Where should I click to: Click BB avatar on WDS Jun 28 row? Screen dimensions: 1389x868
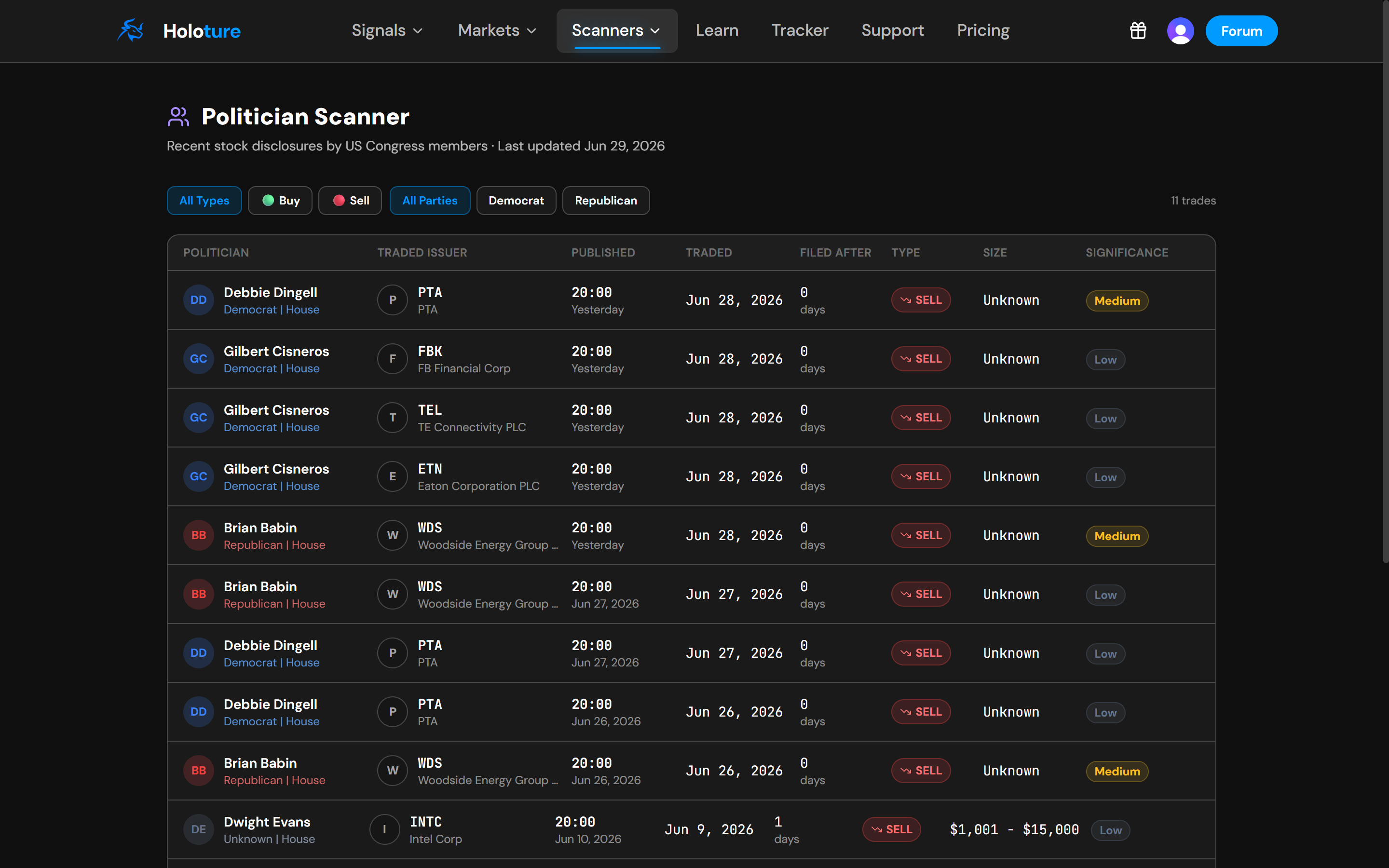(198, 535)
